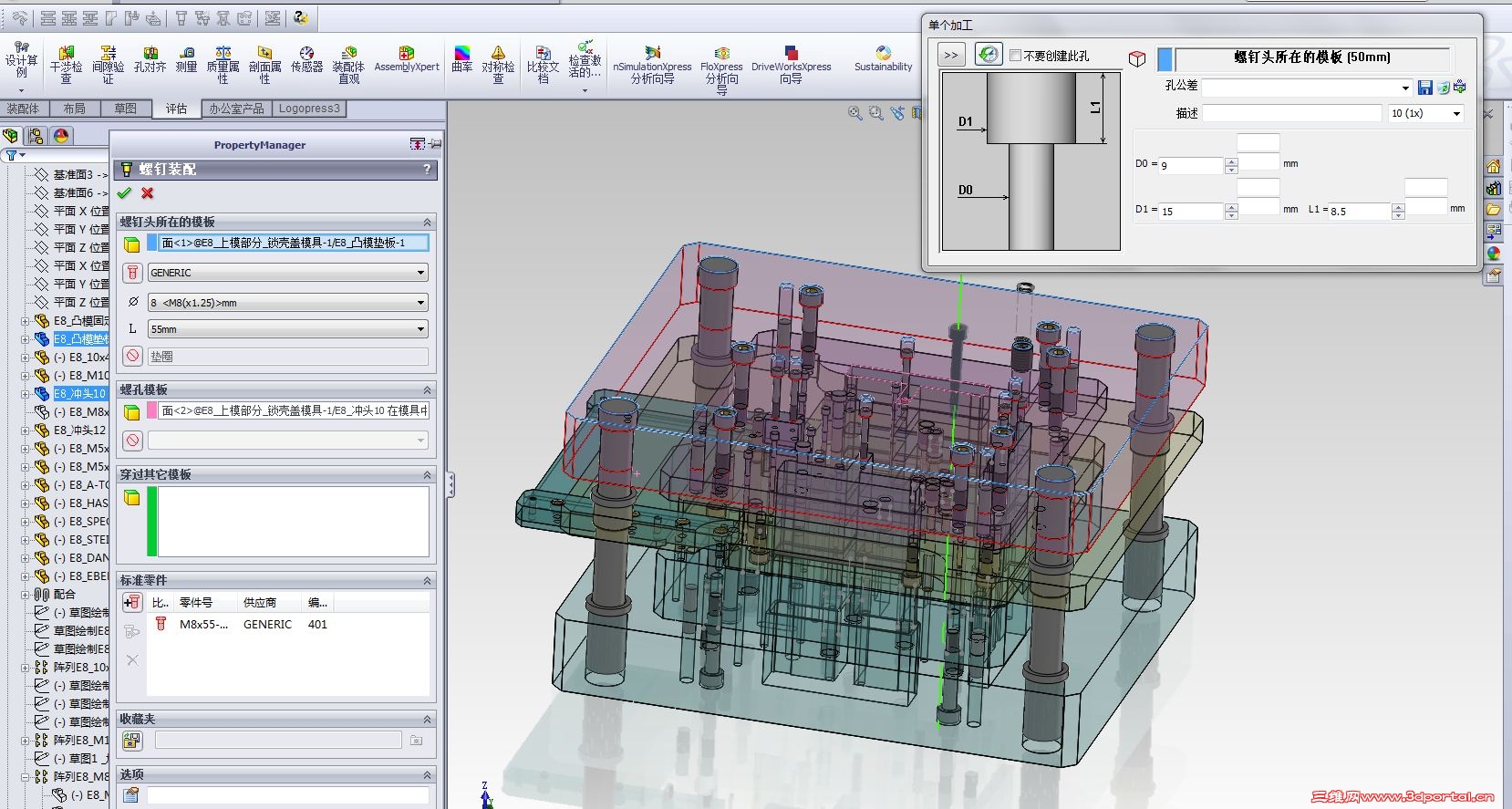Run 对称检查 symmetry check

pos(498,65)
